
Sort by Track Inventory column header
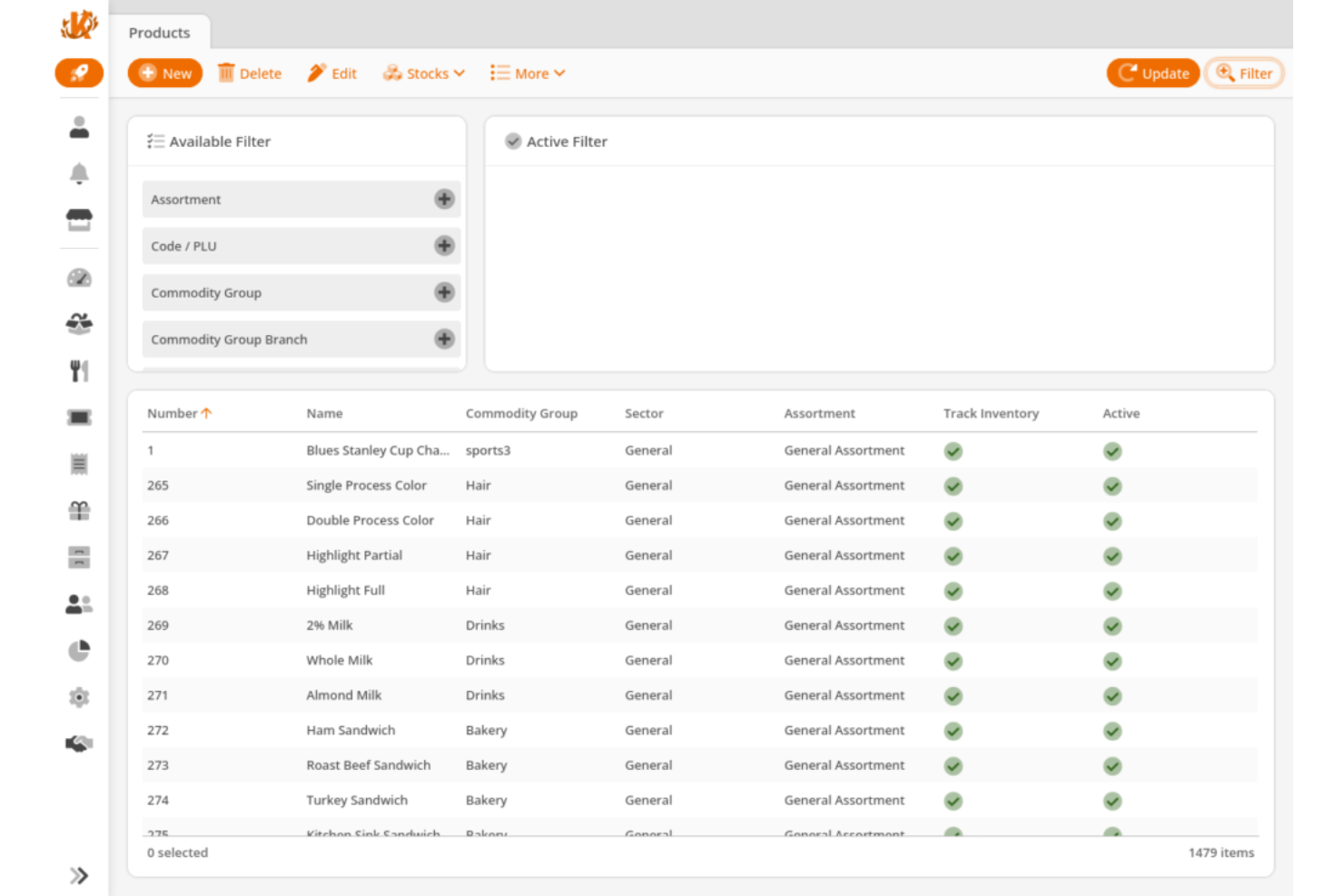coord(991,413)
